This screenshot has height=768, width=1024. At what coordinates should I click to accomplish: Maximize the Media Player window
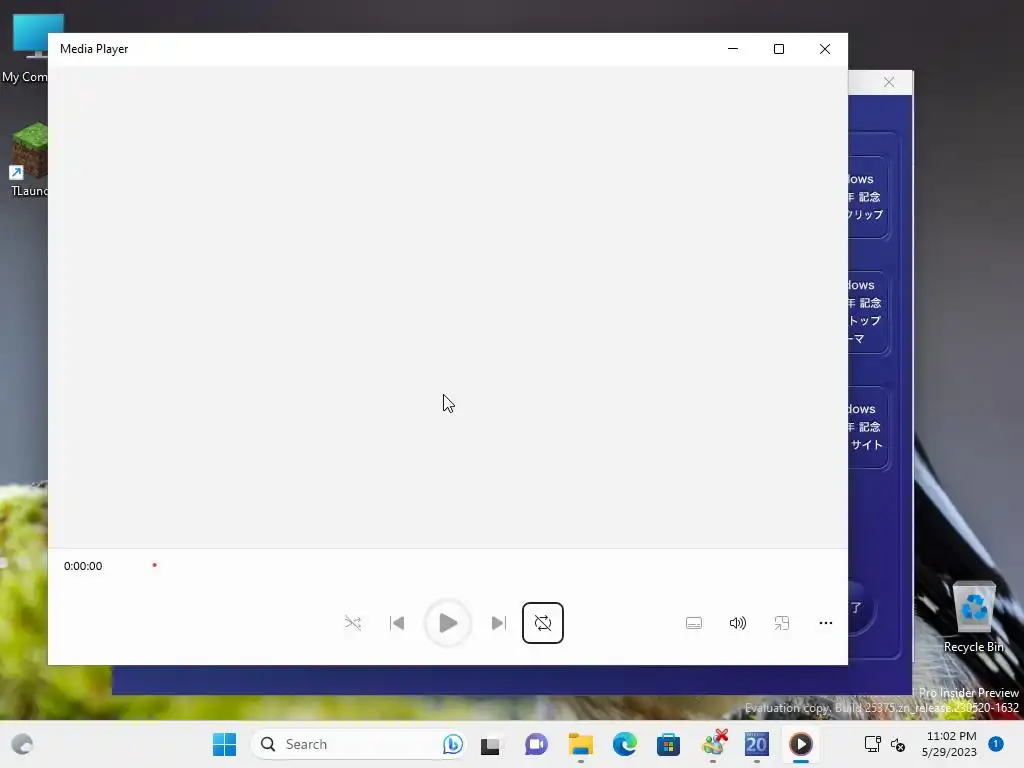click(x=778, y=49)
